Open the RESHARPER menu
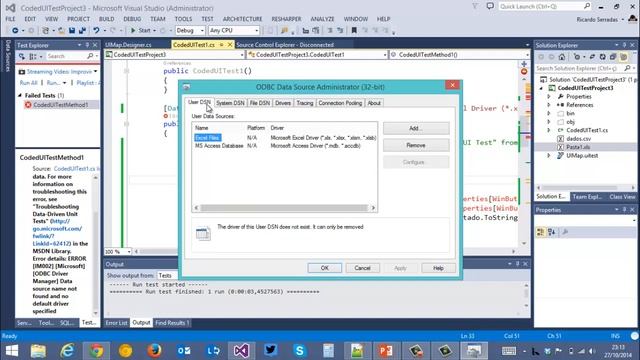This screenshot has height=360, width=640. (286, 19)
